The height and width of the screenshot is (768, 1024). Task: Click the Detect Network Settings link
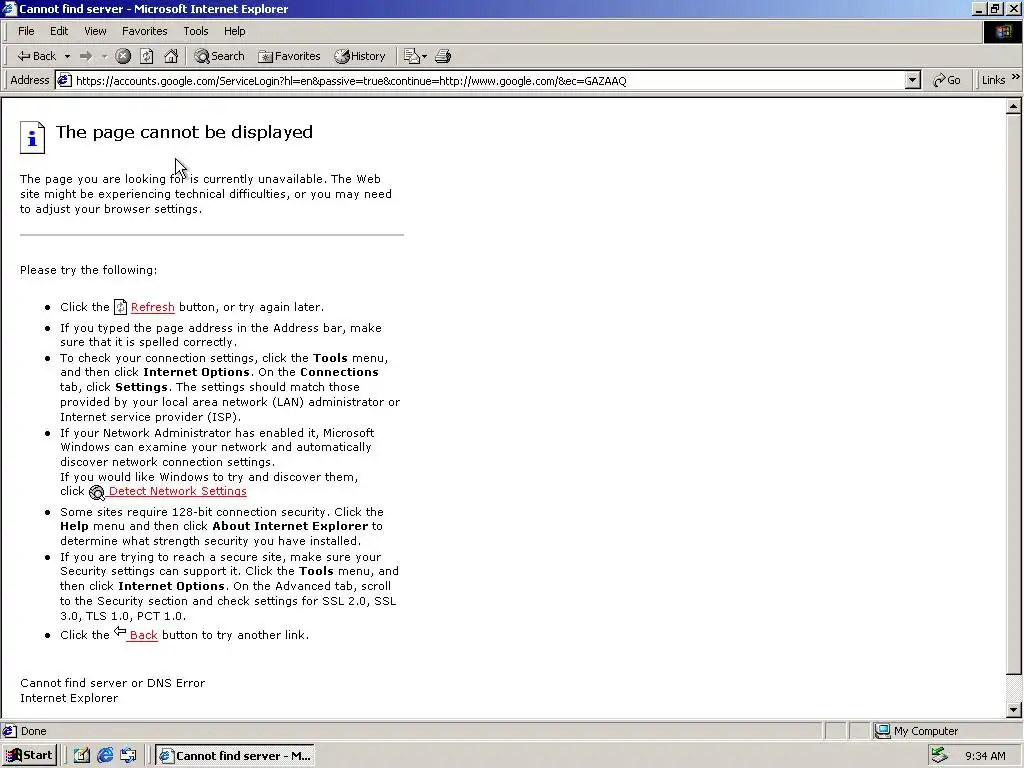pos(177,491)
